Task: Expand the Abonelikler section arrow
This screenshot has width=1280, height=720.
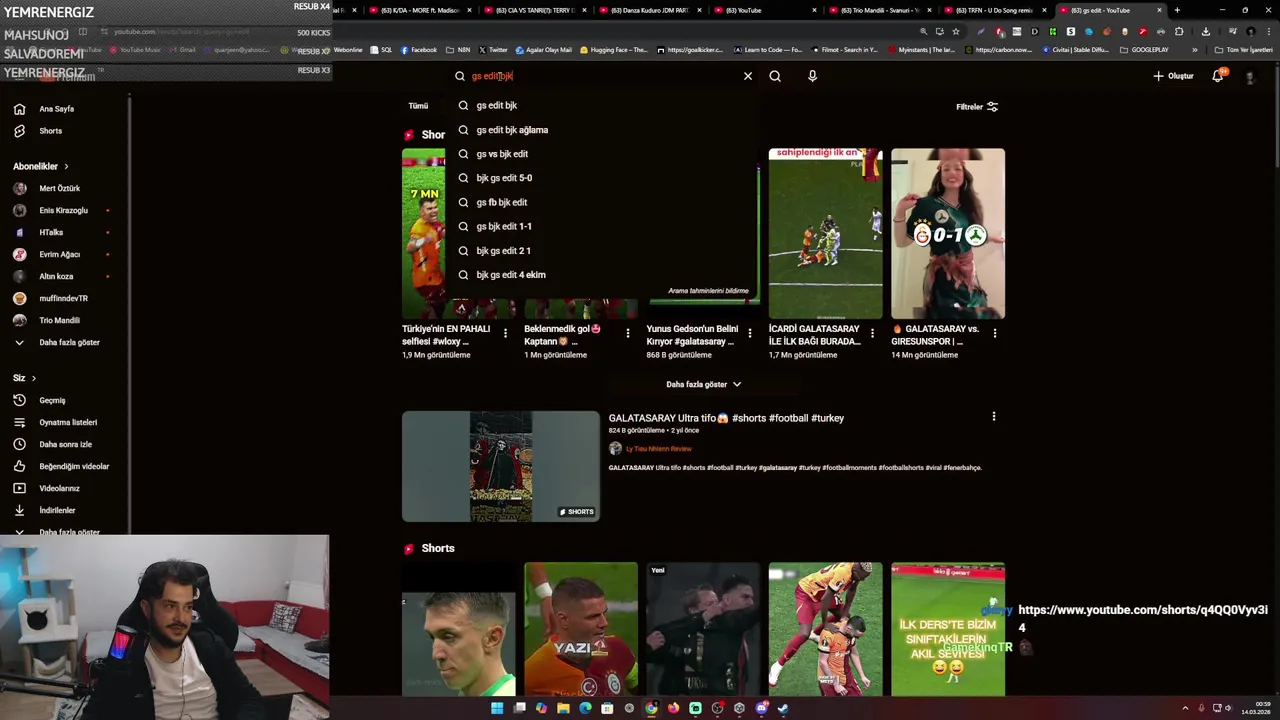Action: (66, 166)
